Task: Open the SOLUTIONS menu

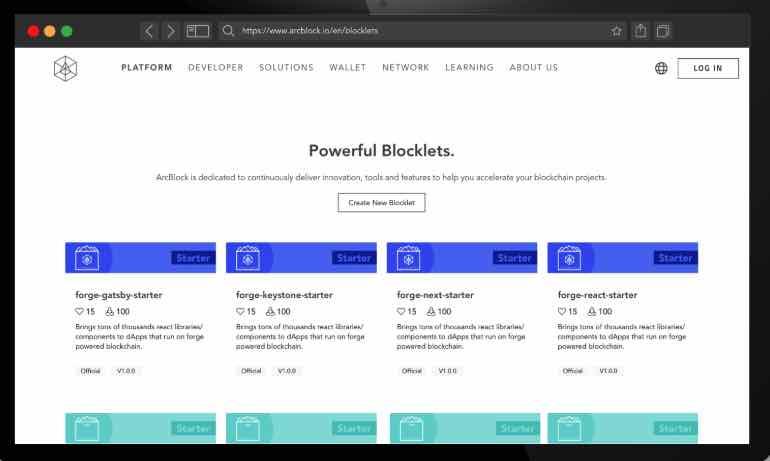Action: coord(286,68)
